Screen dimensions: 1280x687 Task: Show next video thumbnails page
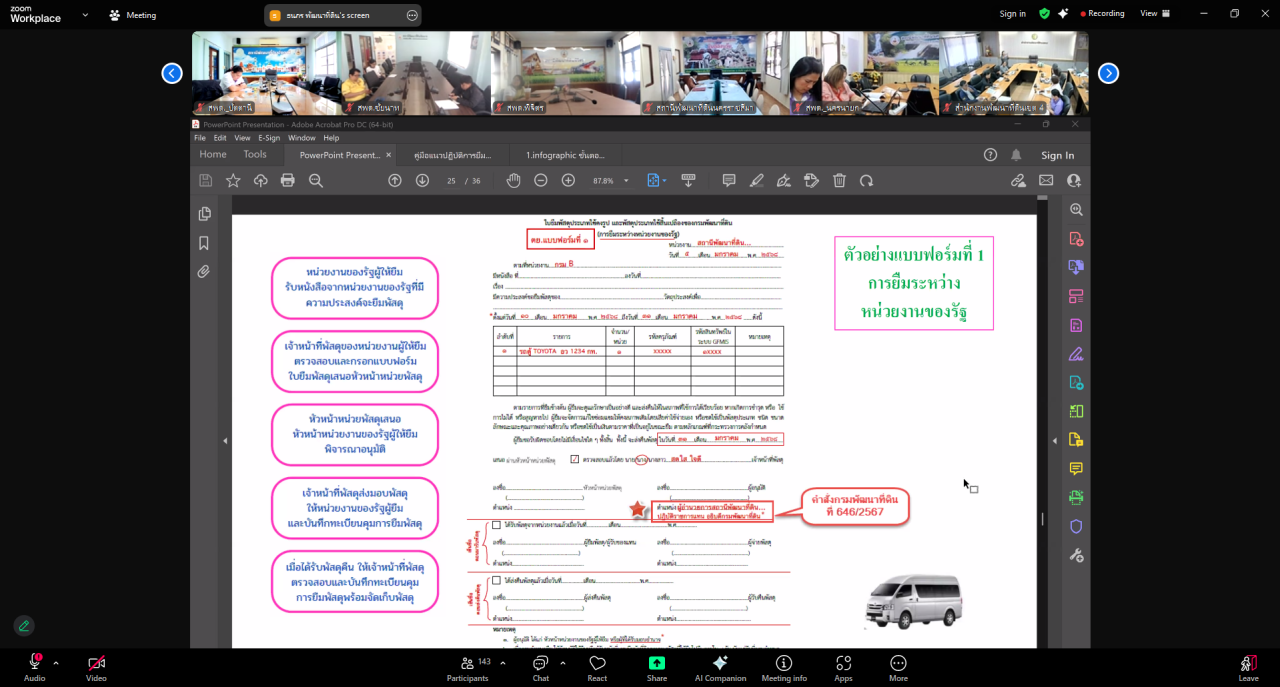pos(1108,73)
